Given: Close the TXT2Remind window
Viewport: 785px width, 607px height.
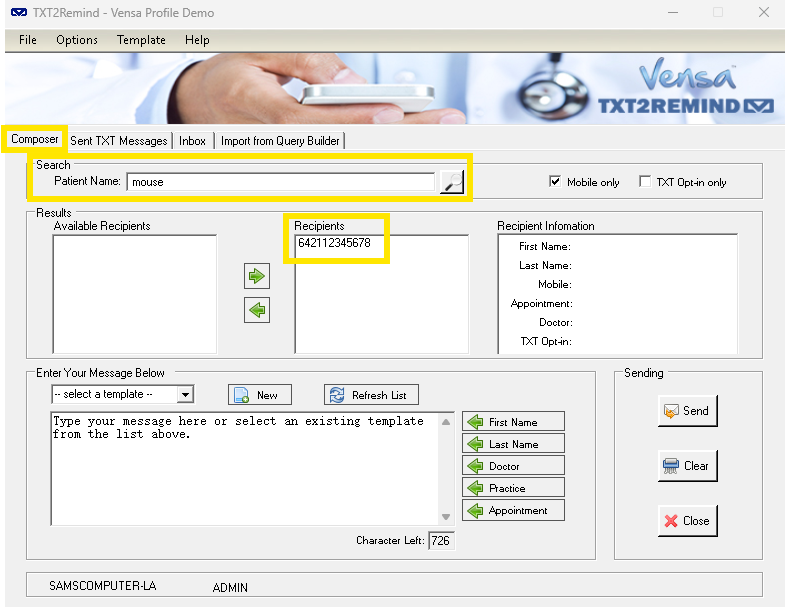Looking at the screenshot, I should tap(763, 12).
